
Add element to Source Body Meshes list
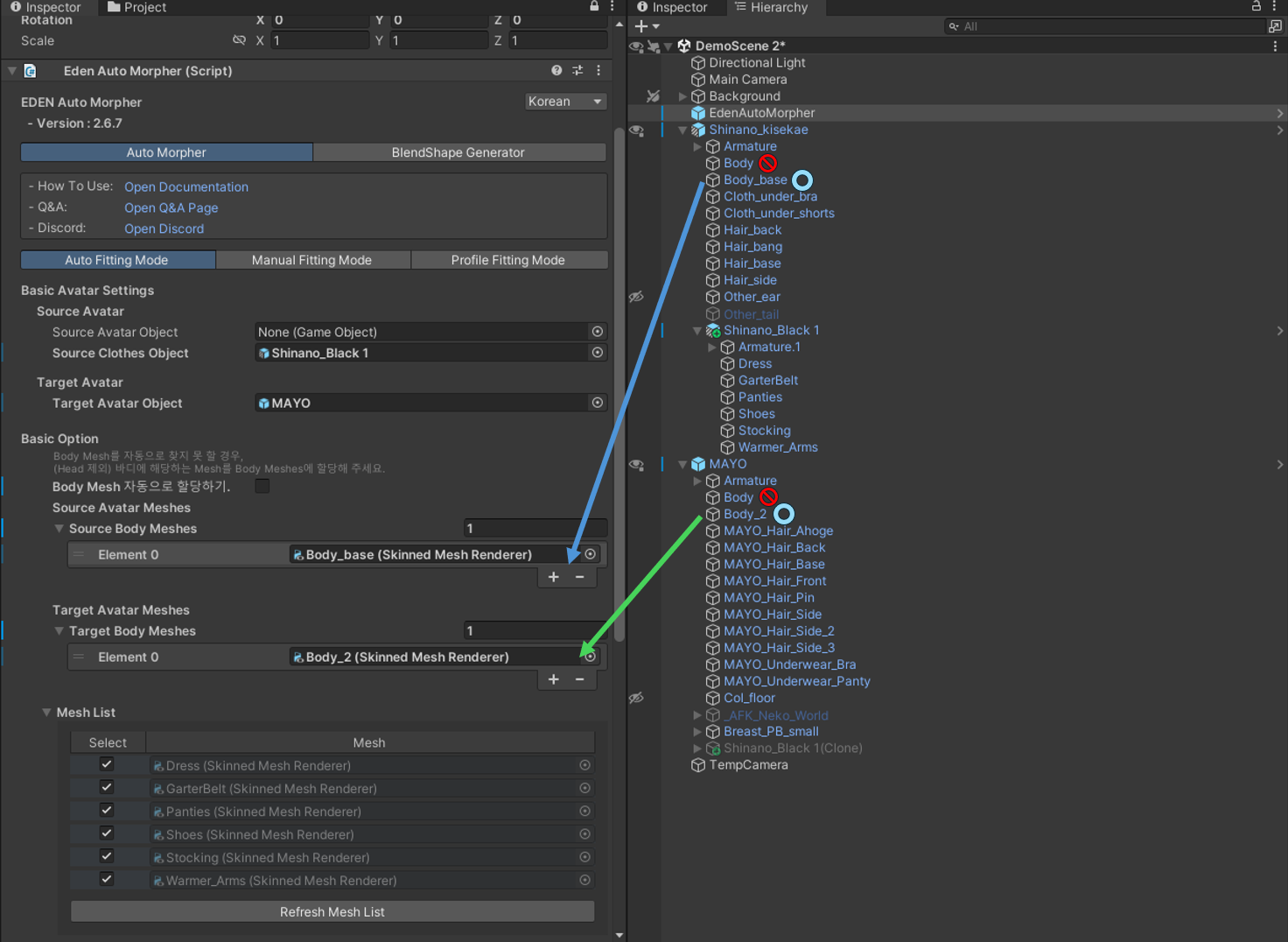[x=554, y=577]
